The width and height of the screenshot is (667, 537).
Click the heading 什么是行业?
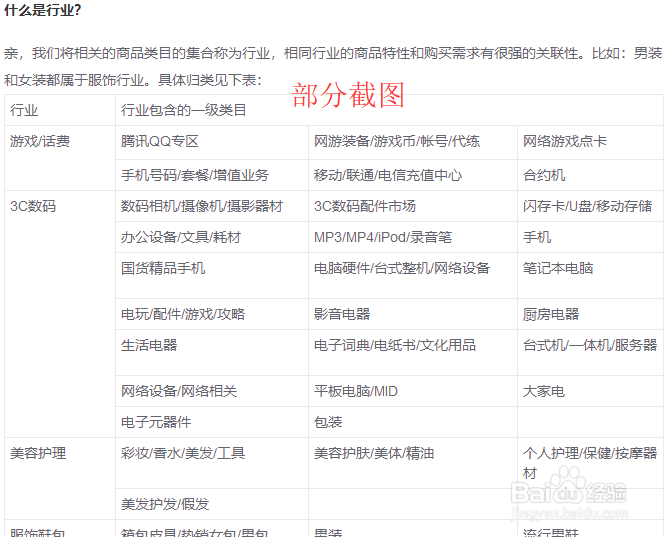(x=43, y=10)
